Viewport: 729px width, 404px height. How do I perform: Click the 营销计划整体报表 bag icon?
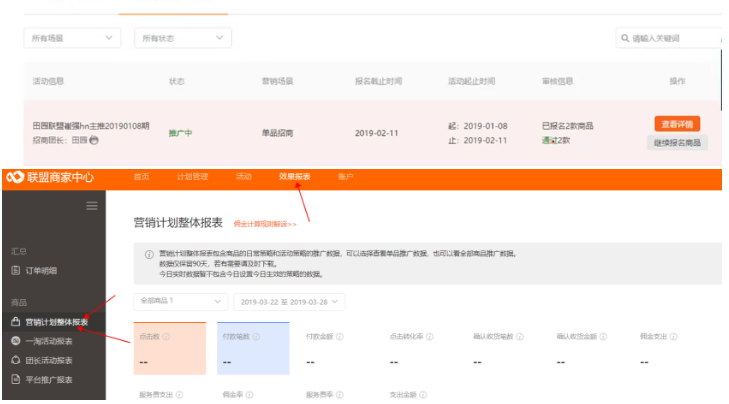(x=15, y=322)
